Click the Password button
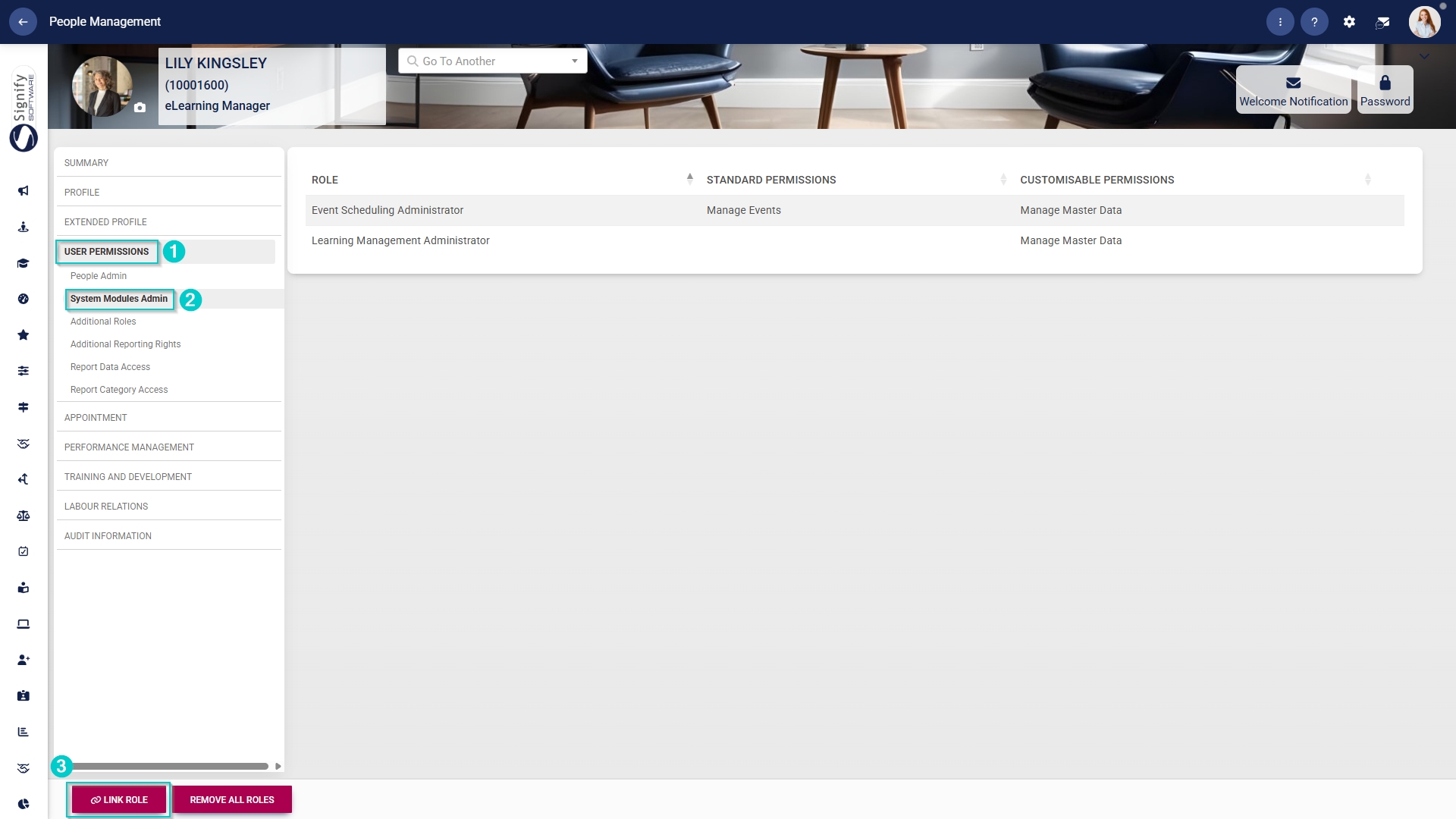The width and height of the screenshot is (1456, 819). click(1385, 89)
